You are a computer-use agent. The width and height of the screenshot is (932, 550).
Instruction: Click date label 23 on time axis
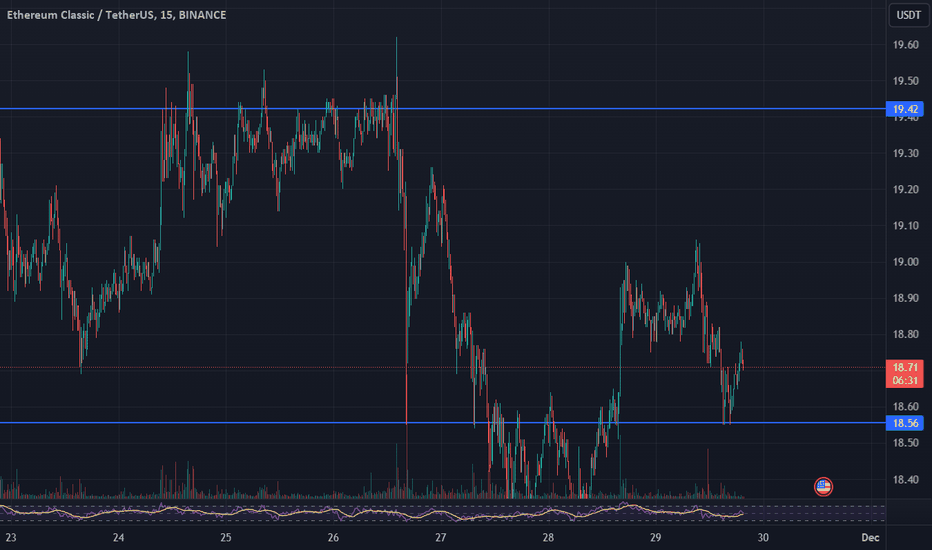point(11,538)
